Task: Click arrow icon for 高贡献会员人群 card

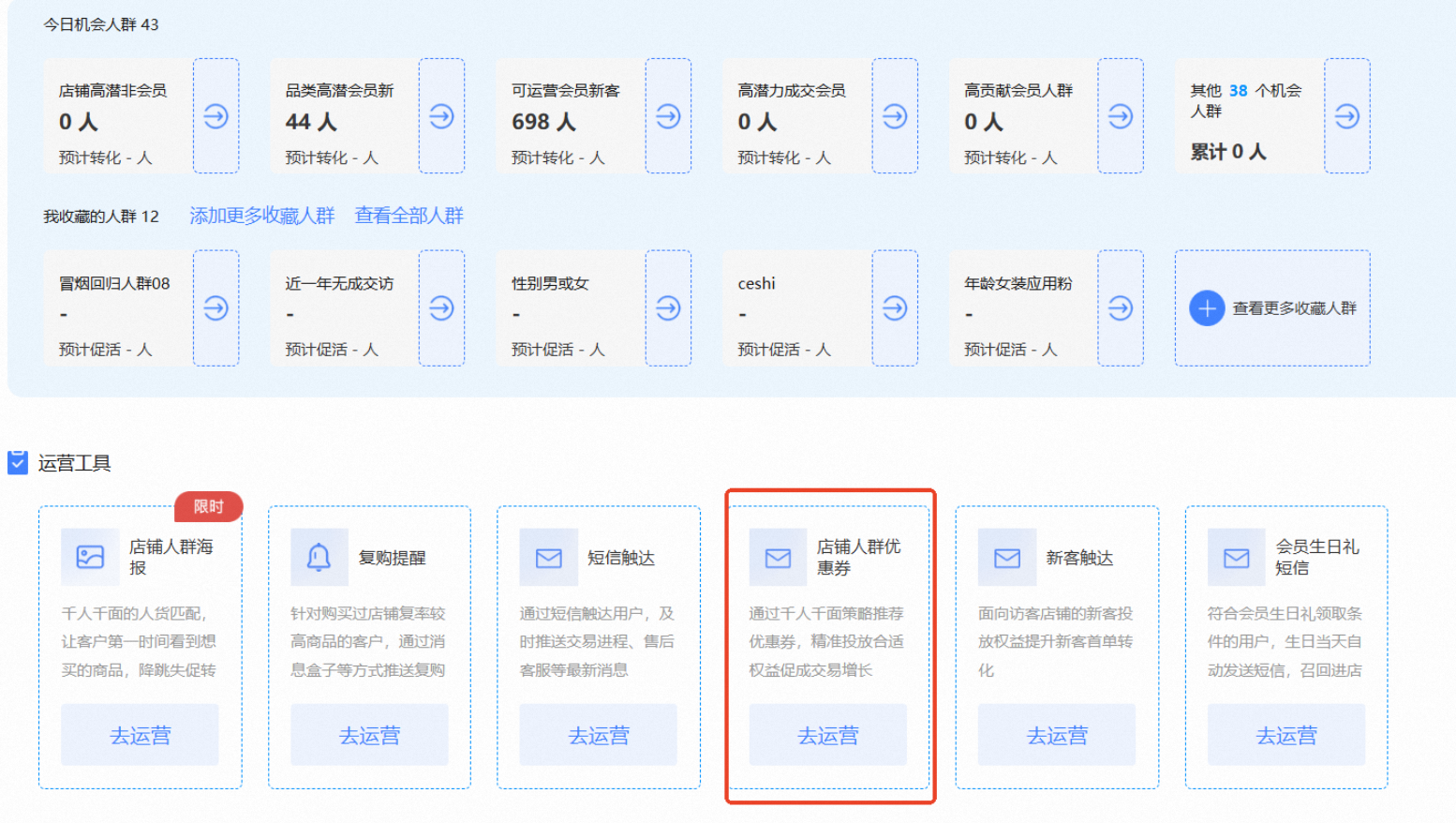Action: (x=1121, y=116)
